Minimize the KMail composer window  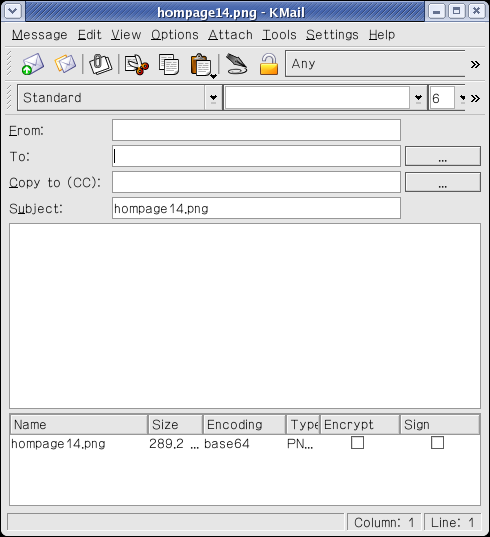pos(436,11)
